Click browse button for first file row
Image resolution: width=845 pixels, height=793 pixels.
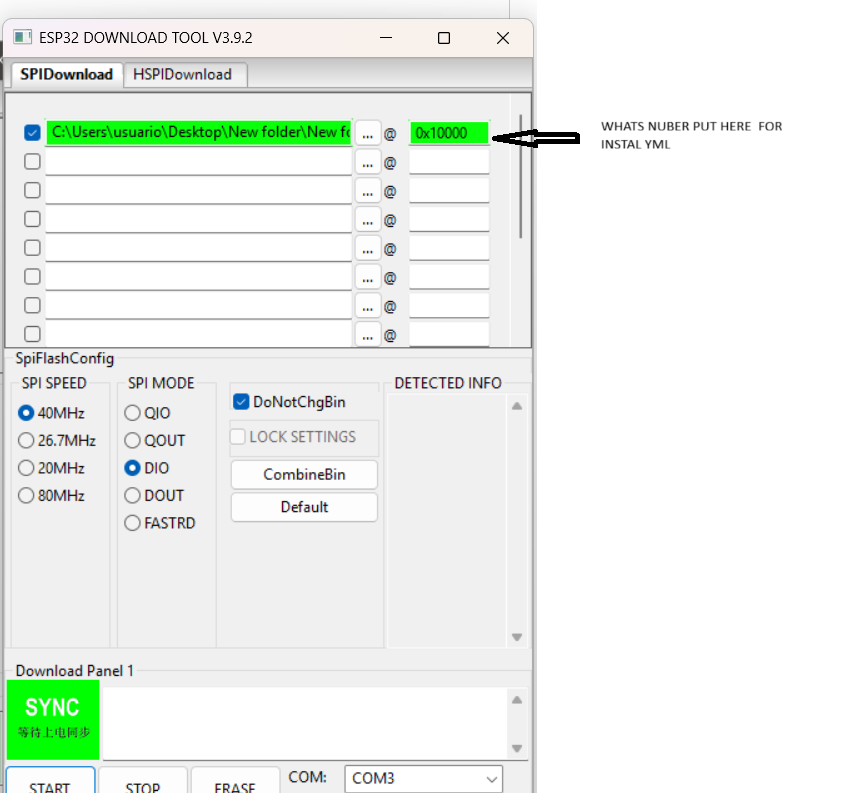[368, 133]
